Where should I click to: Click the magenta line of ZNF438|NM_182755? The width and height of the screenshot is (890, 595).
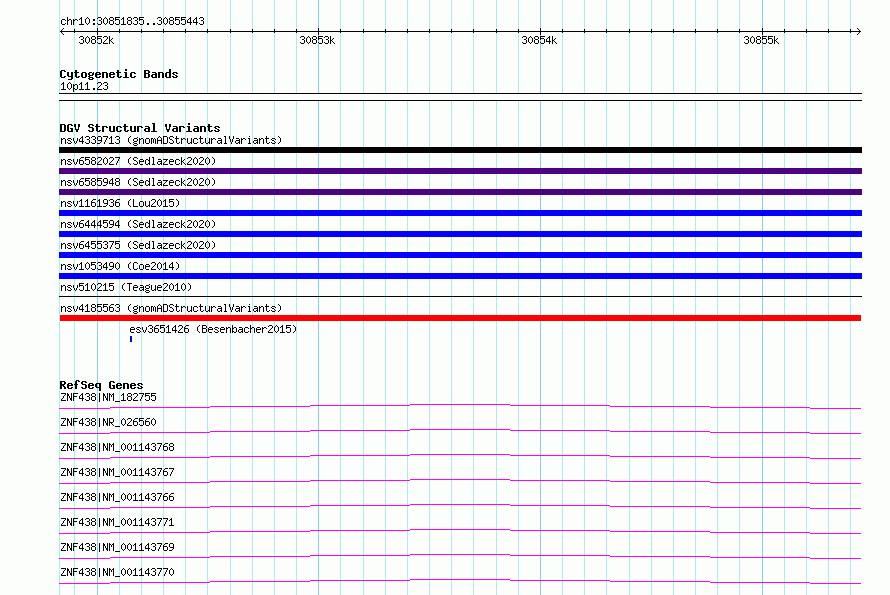[x=460, y=407]
